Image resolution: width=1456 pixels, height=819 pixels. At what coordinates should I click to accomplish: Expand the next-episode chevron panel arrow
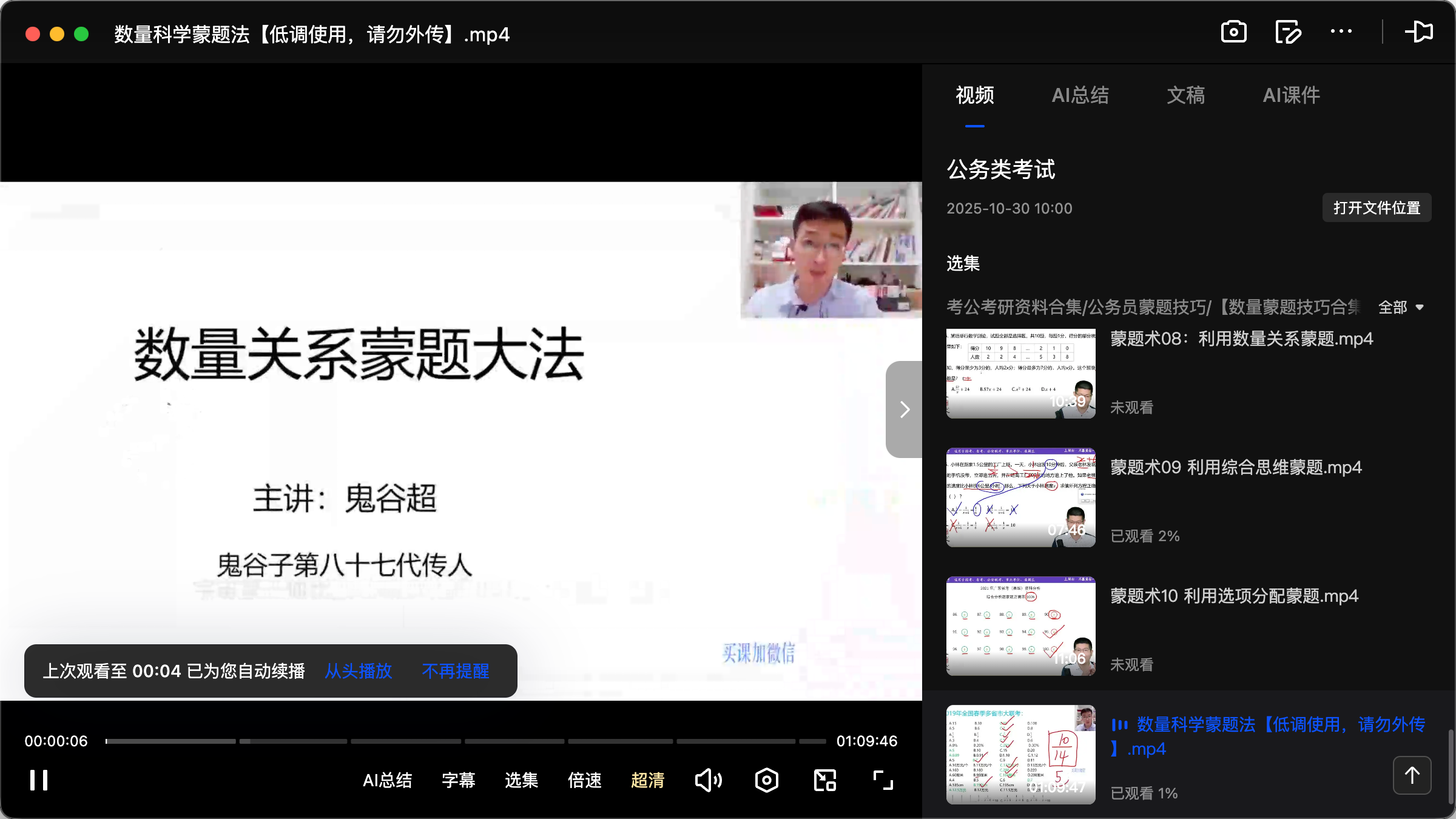tap(904, 409)
